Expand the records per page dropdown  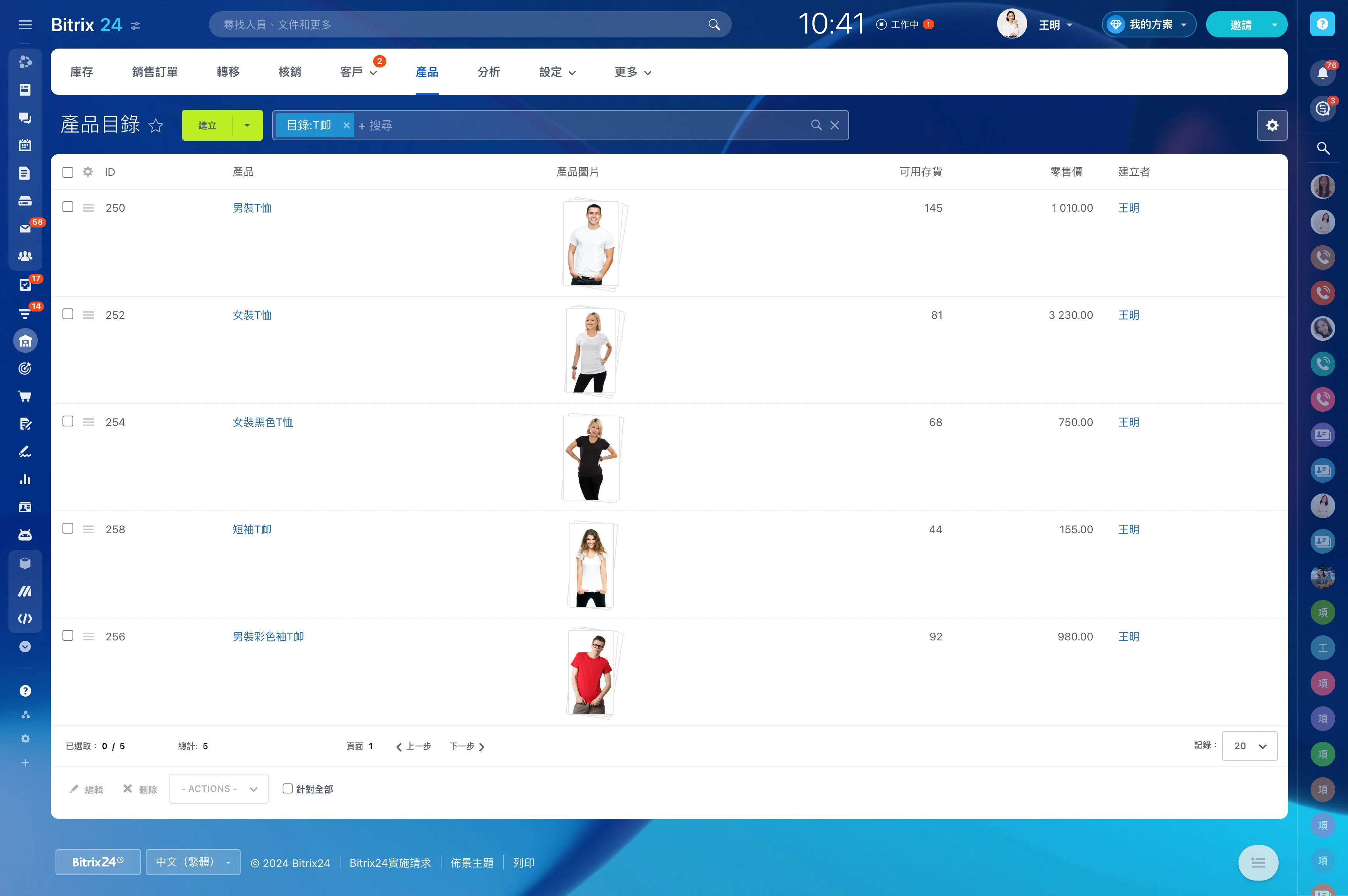click(x=1249, y=746)
